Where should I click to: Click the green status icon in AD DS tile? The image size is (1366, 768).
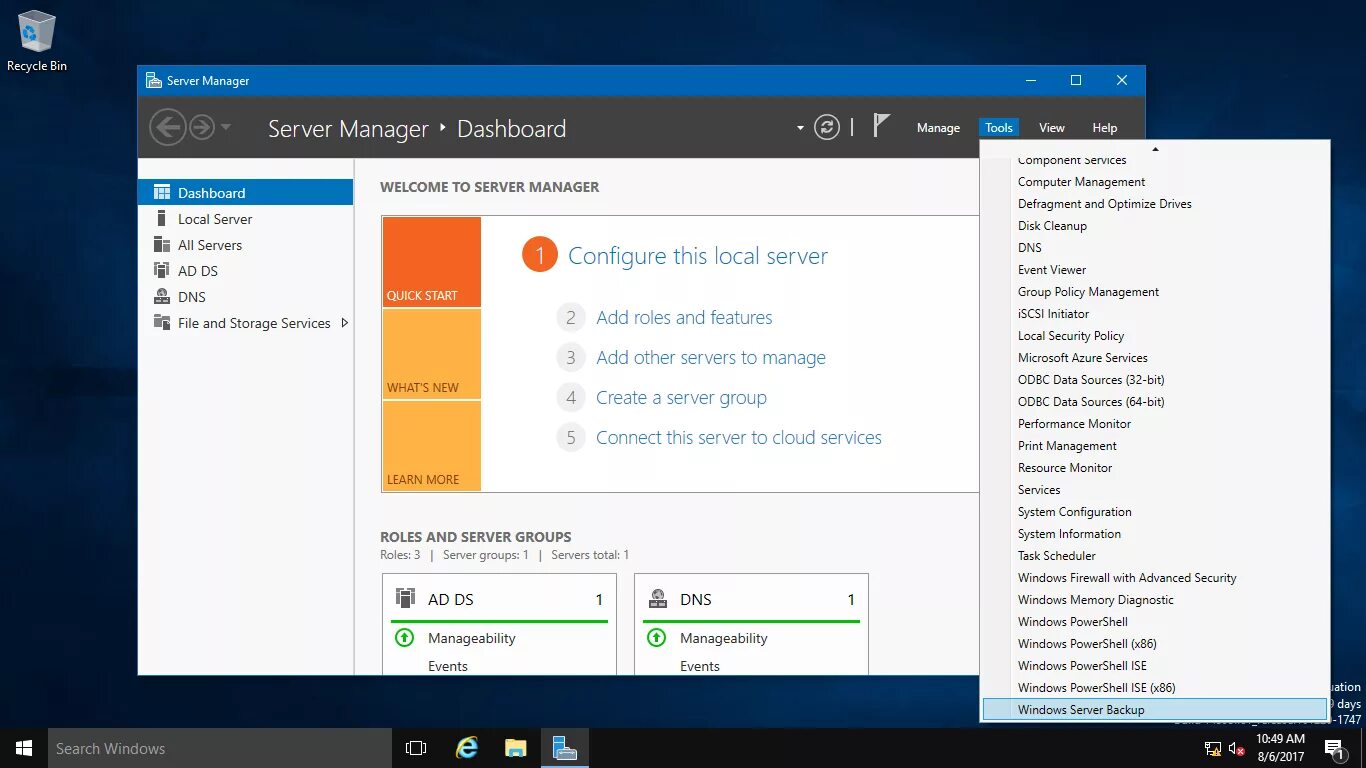click(404, 637)
